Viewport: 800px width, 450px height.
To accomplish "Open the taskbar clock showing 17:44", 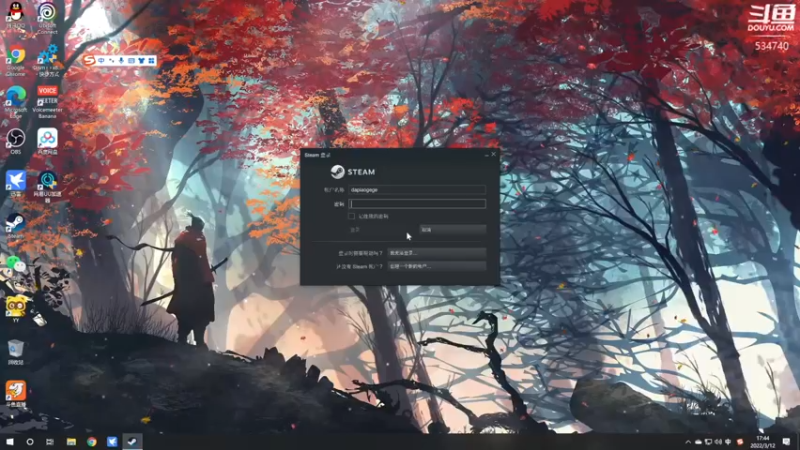I will point(763,442).
